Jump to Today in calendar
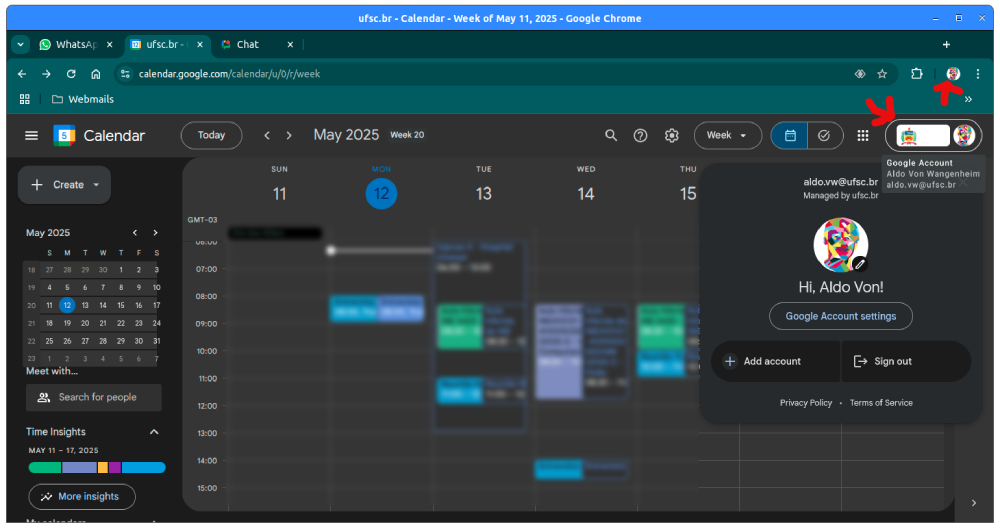Viewport: 1000px width, 529px height. [x=211, y=136]
